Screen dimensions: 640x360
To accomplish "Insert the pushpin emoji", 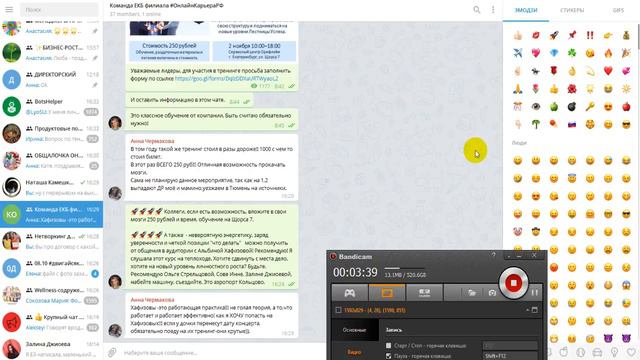I will point(572,36).
